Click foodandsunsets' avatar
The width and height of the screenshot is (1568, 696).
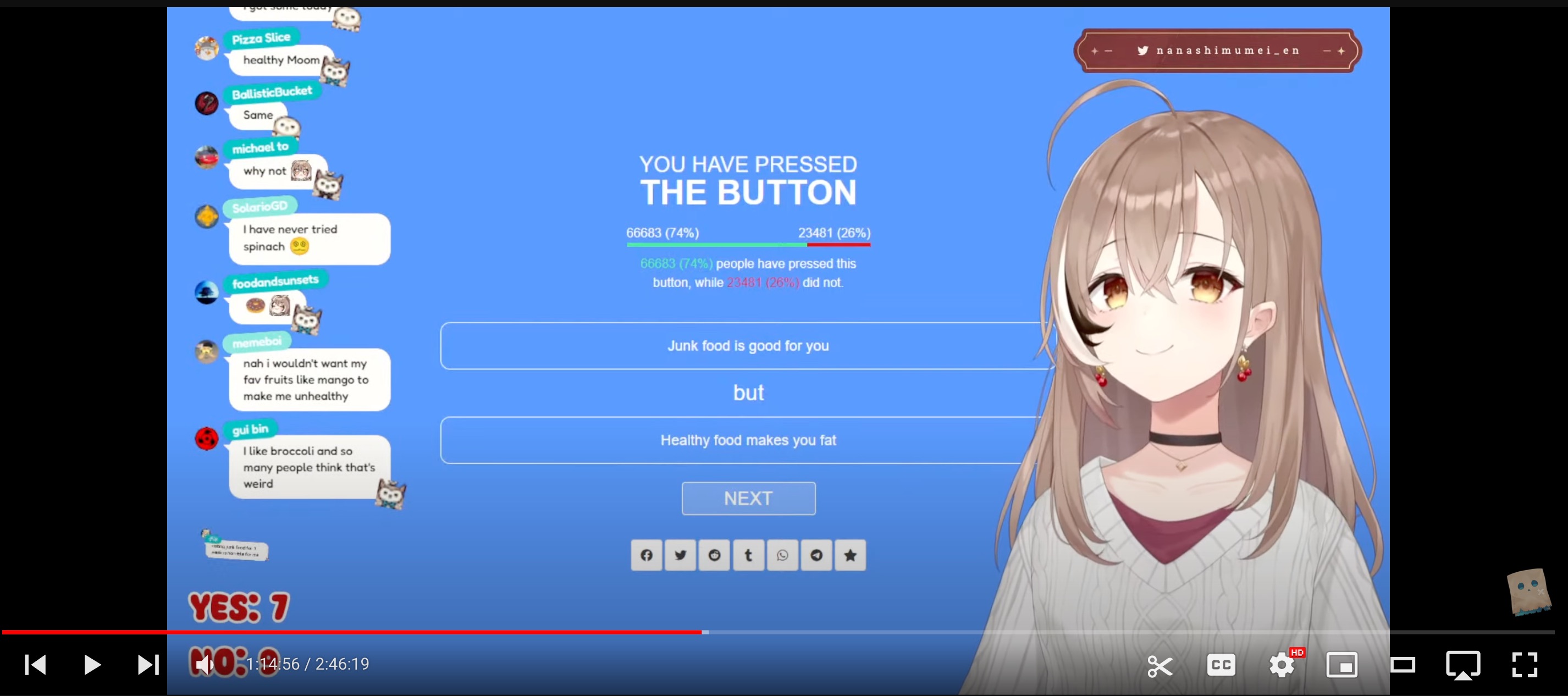point(206,292)
